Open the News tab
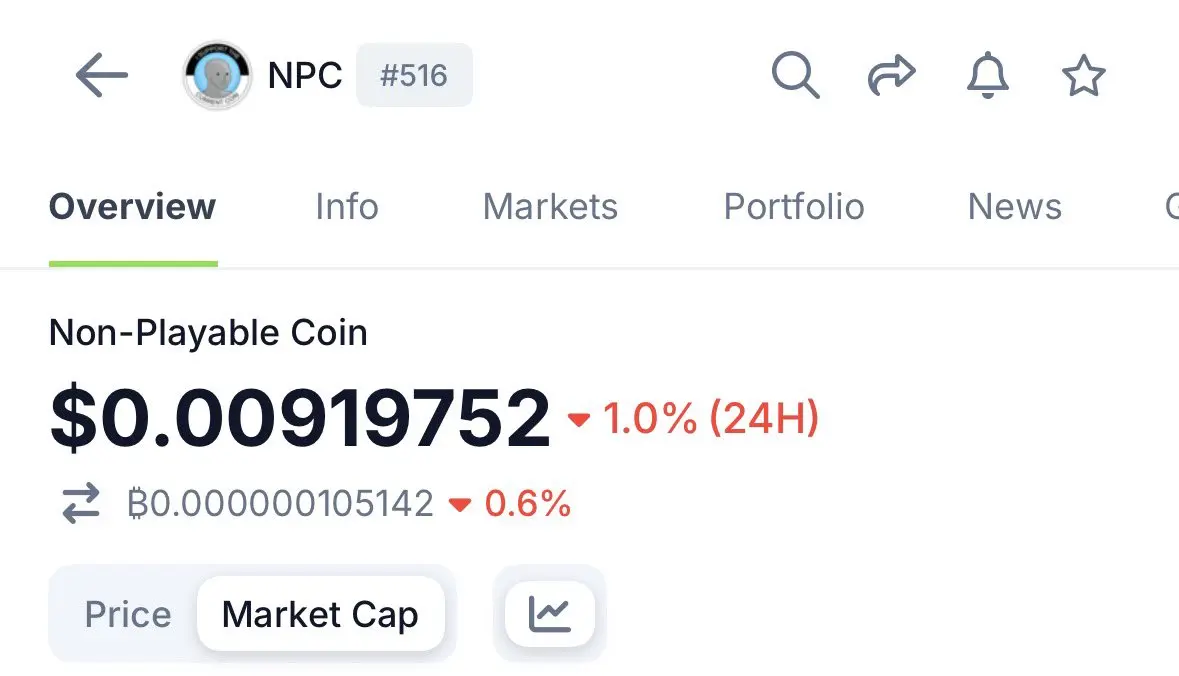Screen dimensions: 1179x676 [x=1014, y=207]
